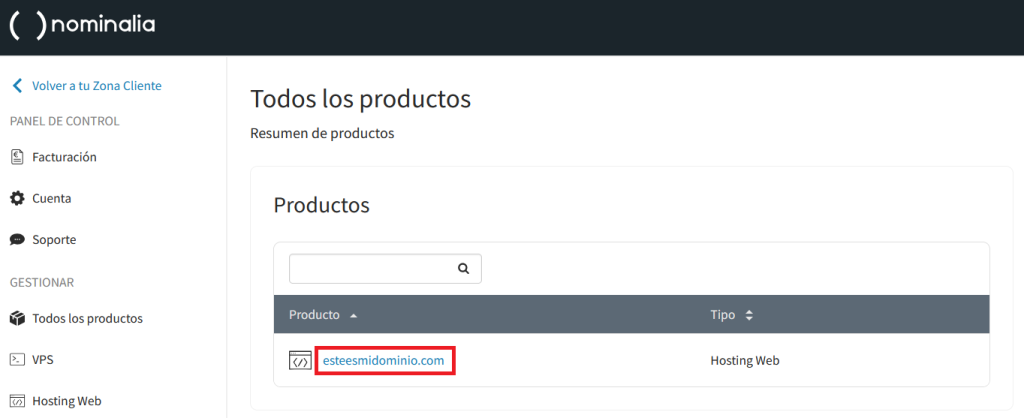Toggle sorting on the Tipo column
This screenshot has width=1024, height=418.
749,316
